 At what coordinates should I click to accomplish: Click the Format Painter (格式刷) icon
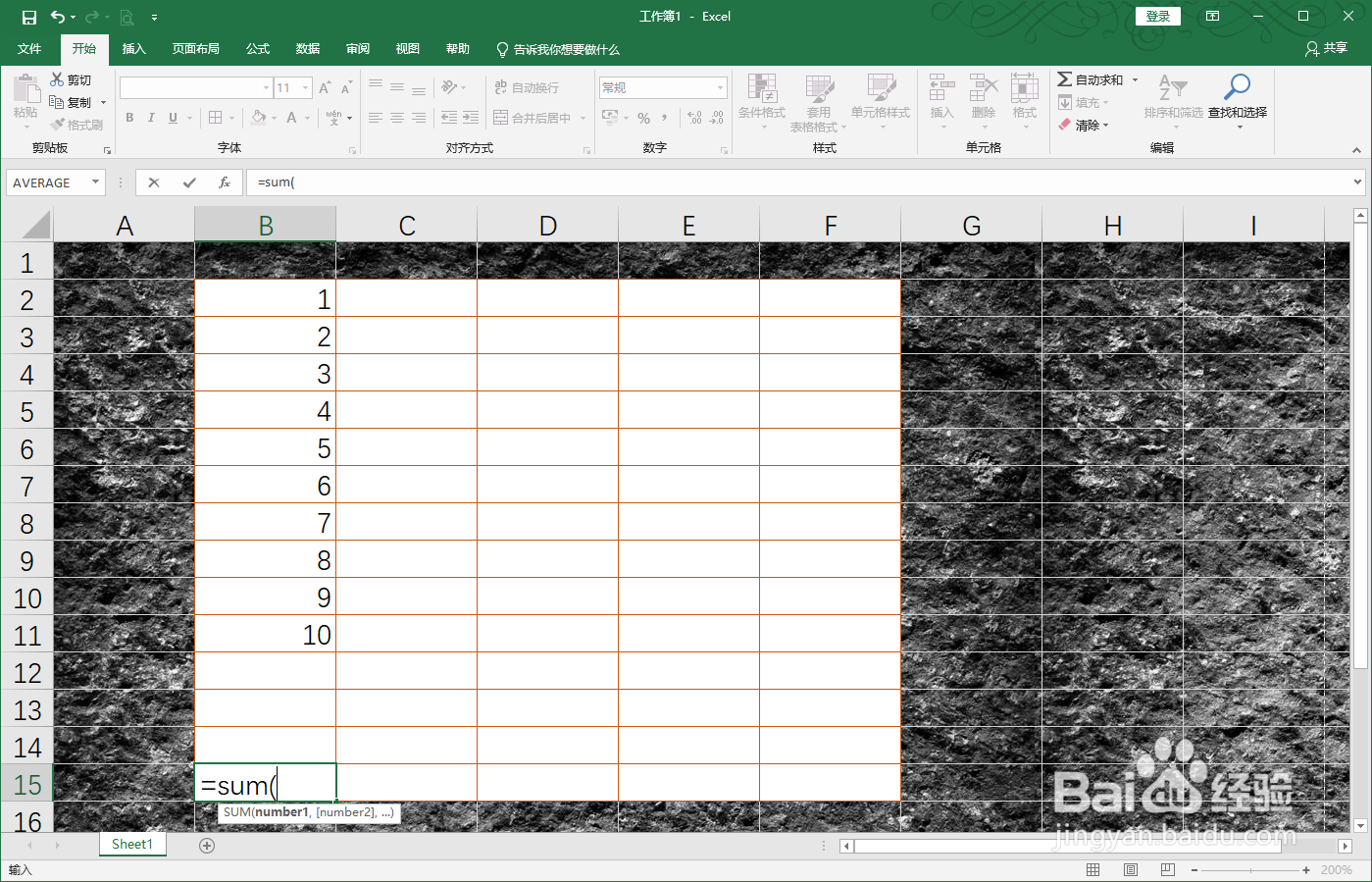click(x=58, y=125)
